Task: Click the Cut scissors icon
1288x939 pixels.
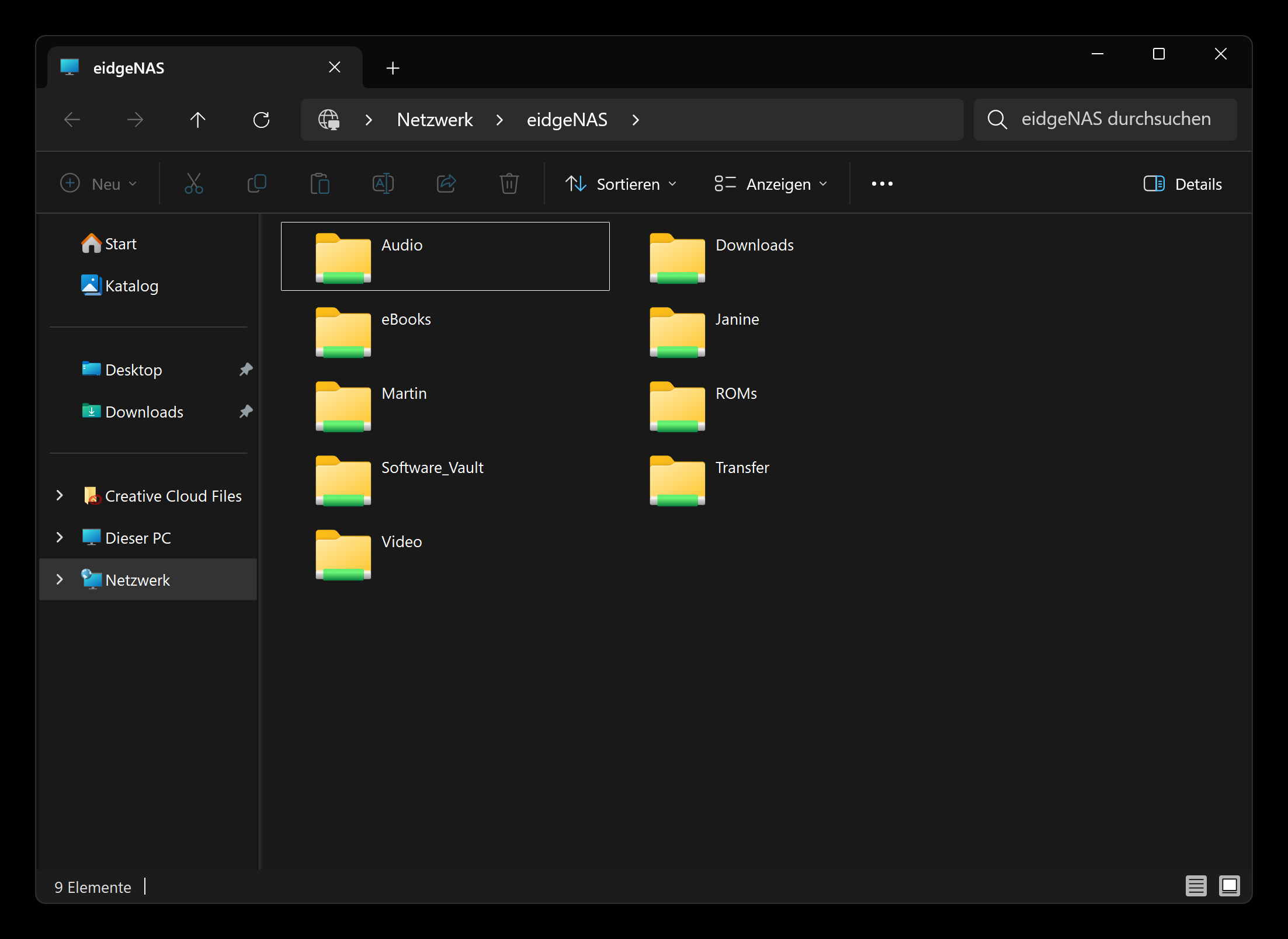Action: (x=193, y=184)
